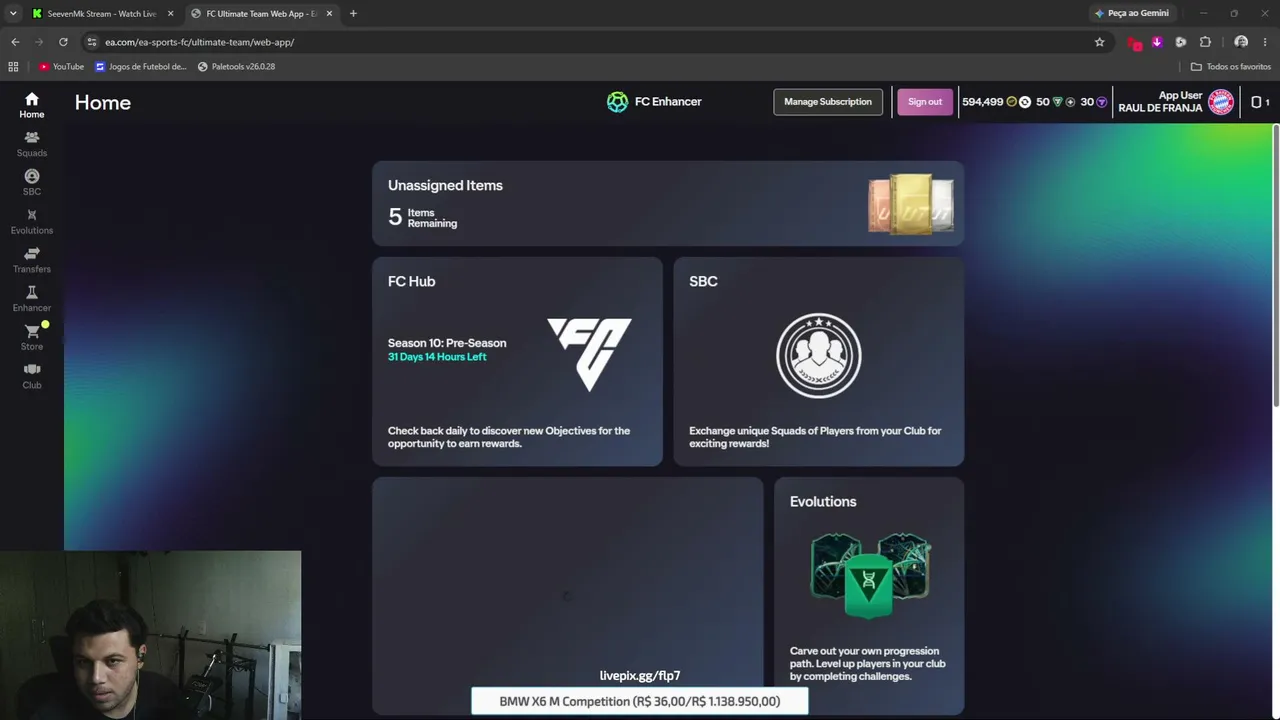This screenshot has height=720, width=1280.
Task: Click the pack cards thumbnail in Unassigned Items
Action: (911, 204)
